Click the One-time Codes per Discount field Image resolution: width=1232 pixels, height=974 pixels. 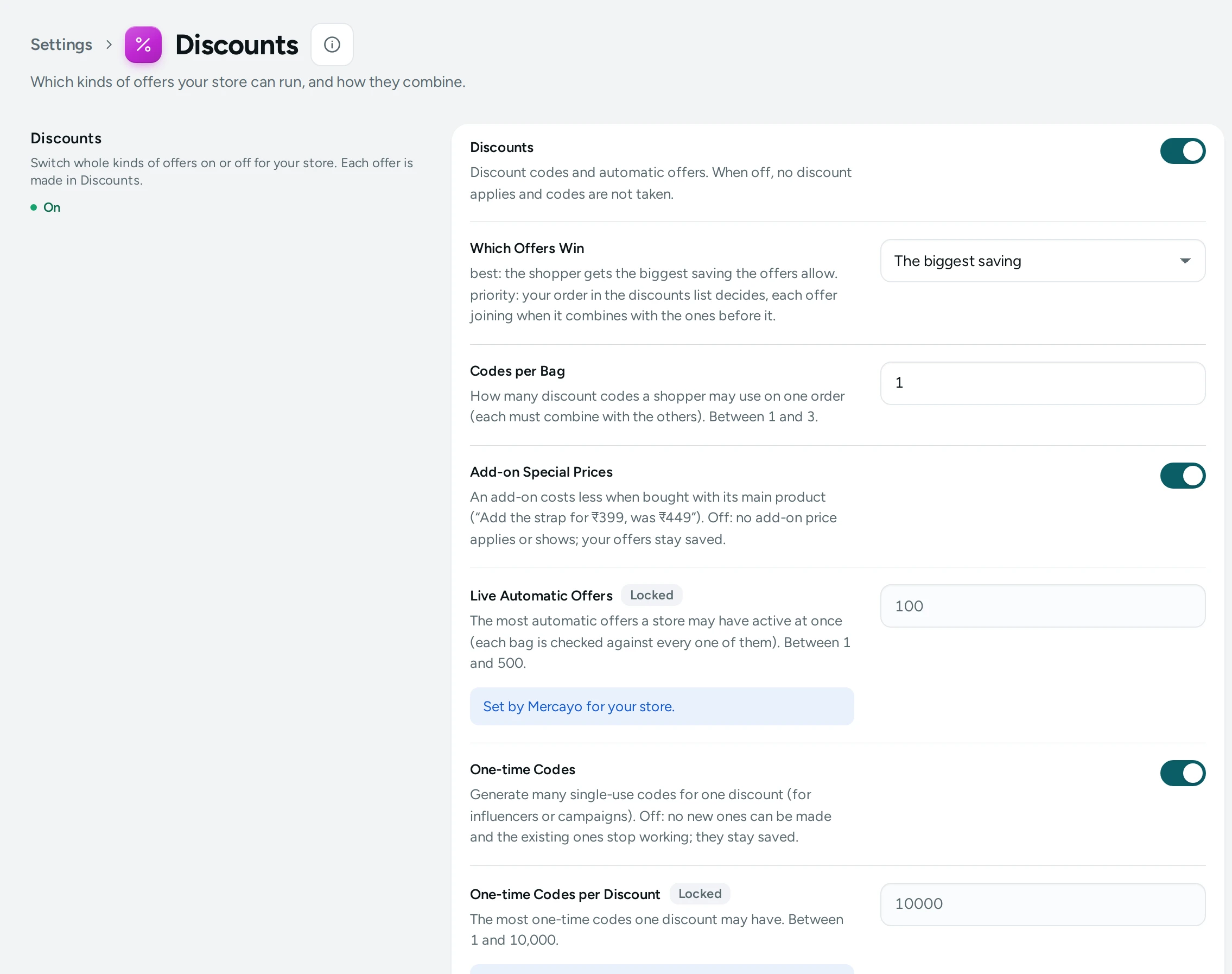point(1043,905)
